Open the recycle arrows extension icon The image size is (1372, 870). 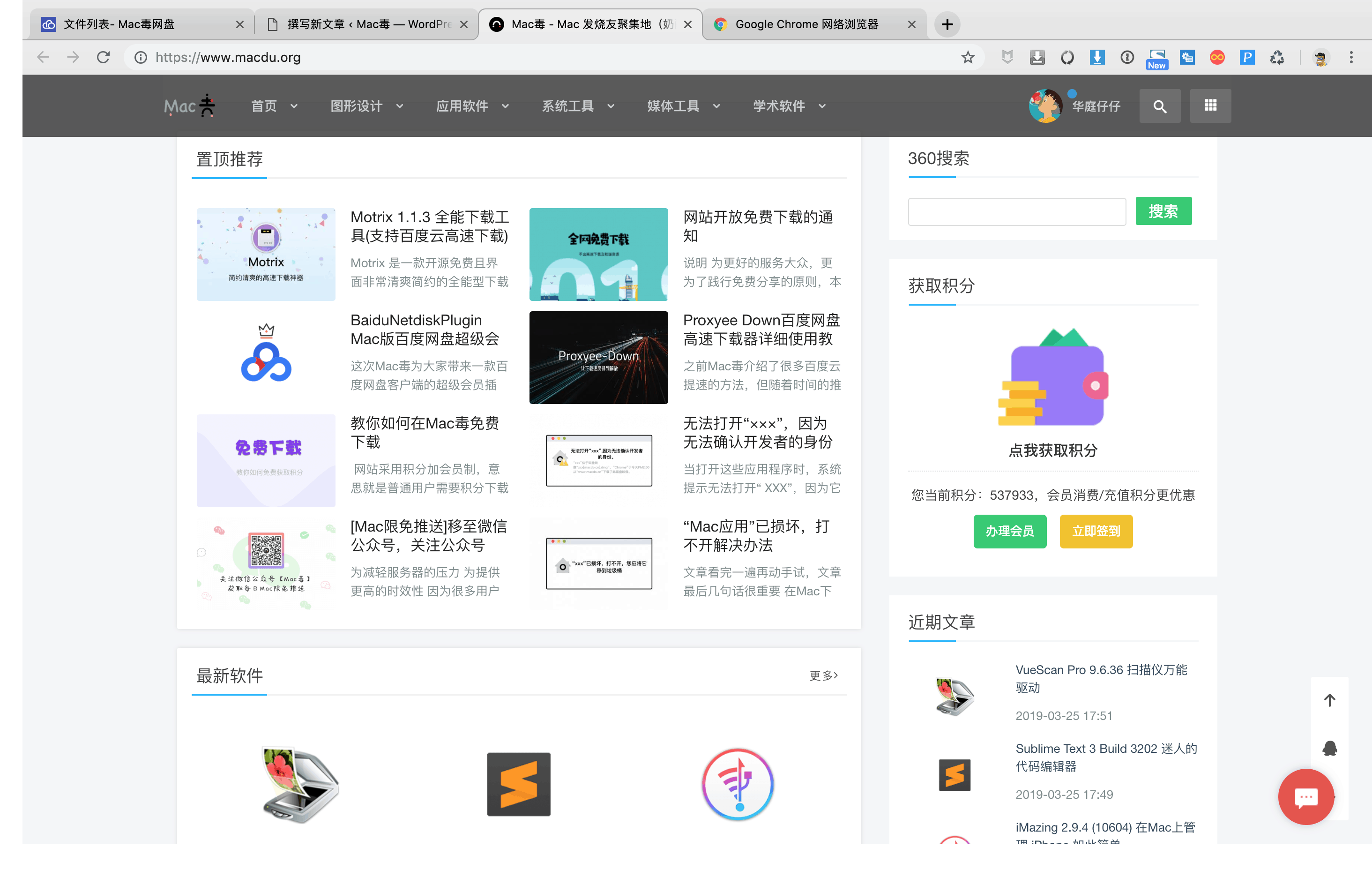(x=1277, y=57)
